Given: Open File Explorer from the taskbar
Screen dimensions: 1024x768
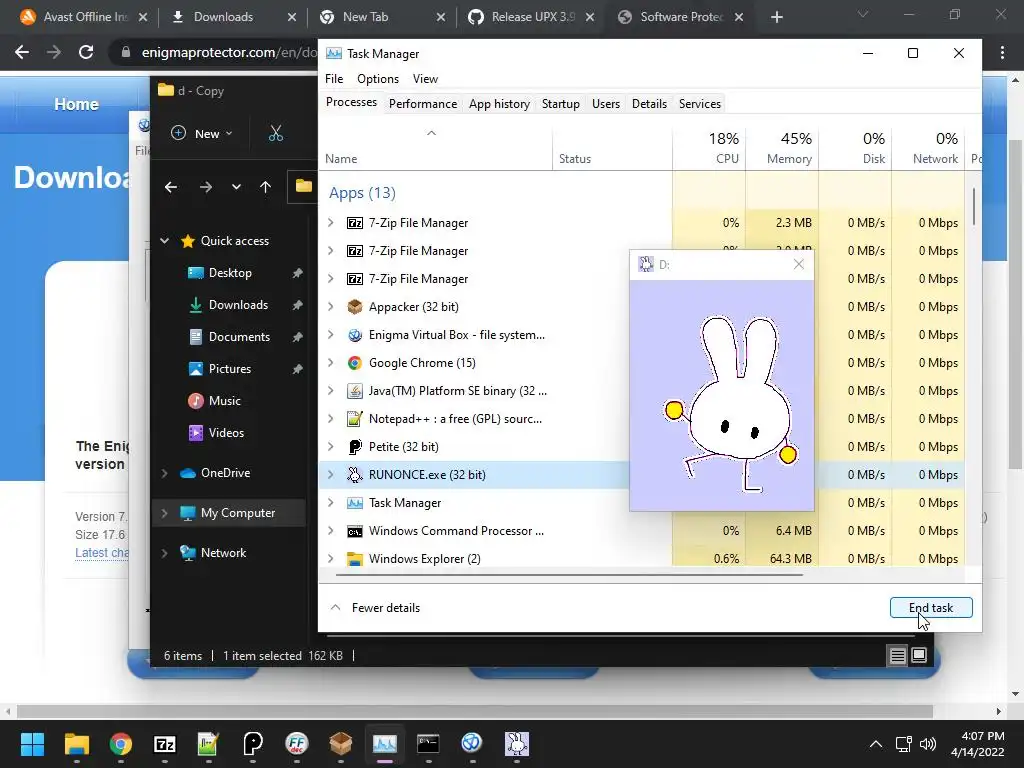Looking at the screenshot, I should pos(76,744).
